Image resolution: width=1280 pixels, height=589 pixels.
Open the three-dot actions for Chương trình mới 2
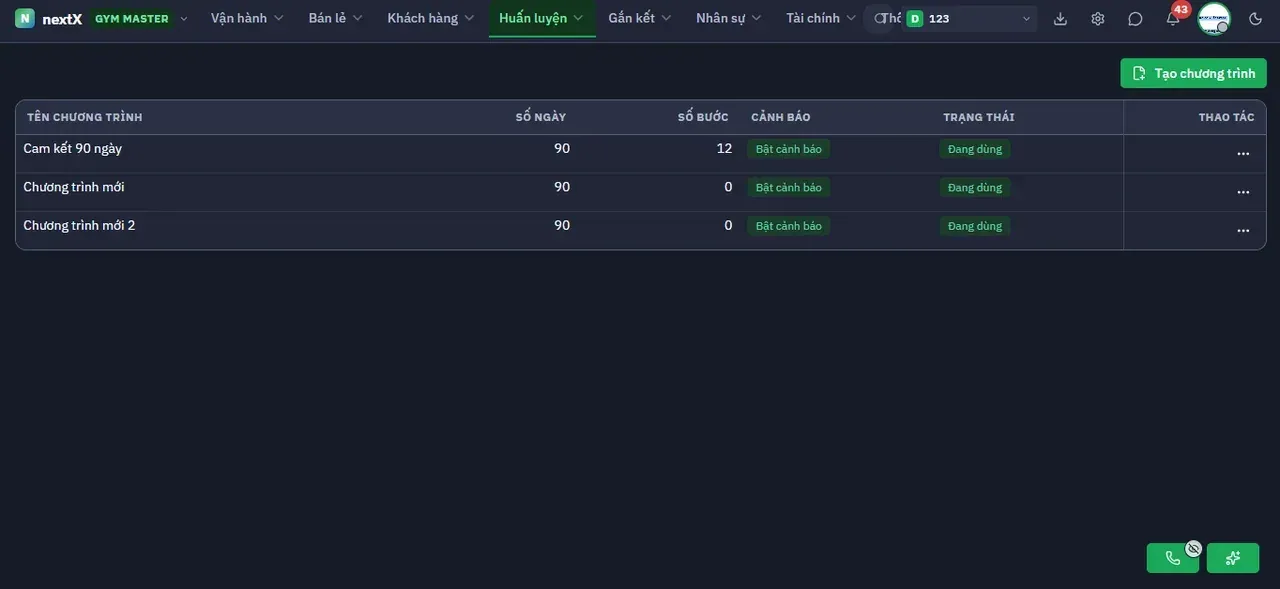coord(1243,231)
